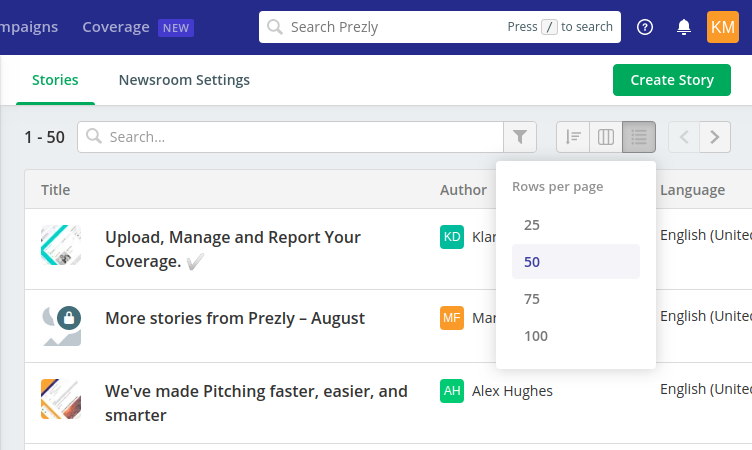The height and width of the screenshot is (450, 752).
Task: Click the 1 - 50 range label
Action: 45,137
